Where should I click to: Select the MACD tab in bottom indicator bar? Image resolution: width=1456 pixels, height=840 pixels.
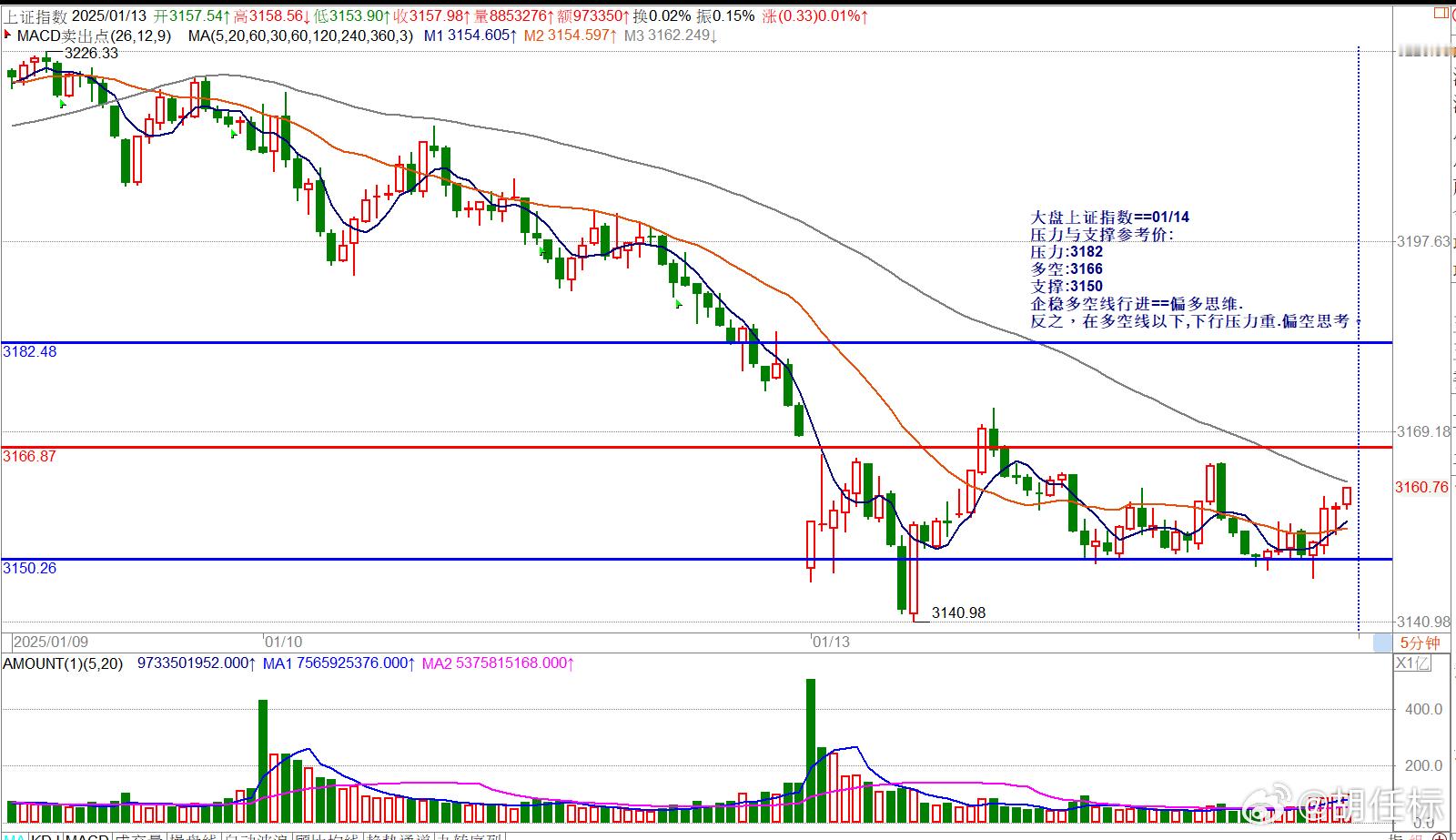tap(86, 835)
